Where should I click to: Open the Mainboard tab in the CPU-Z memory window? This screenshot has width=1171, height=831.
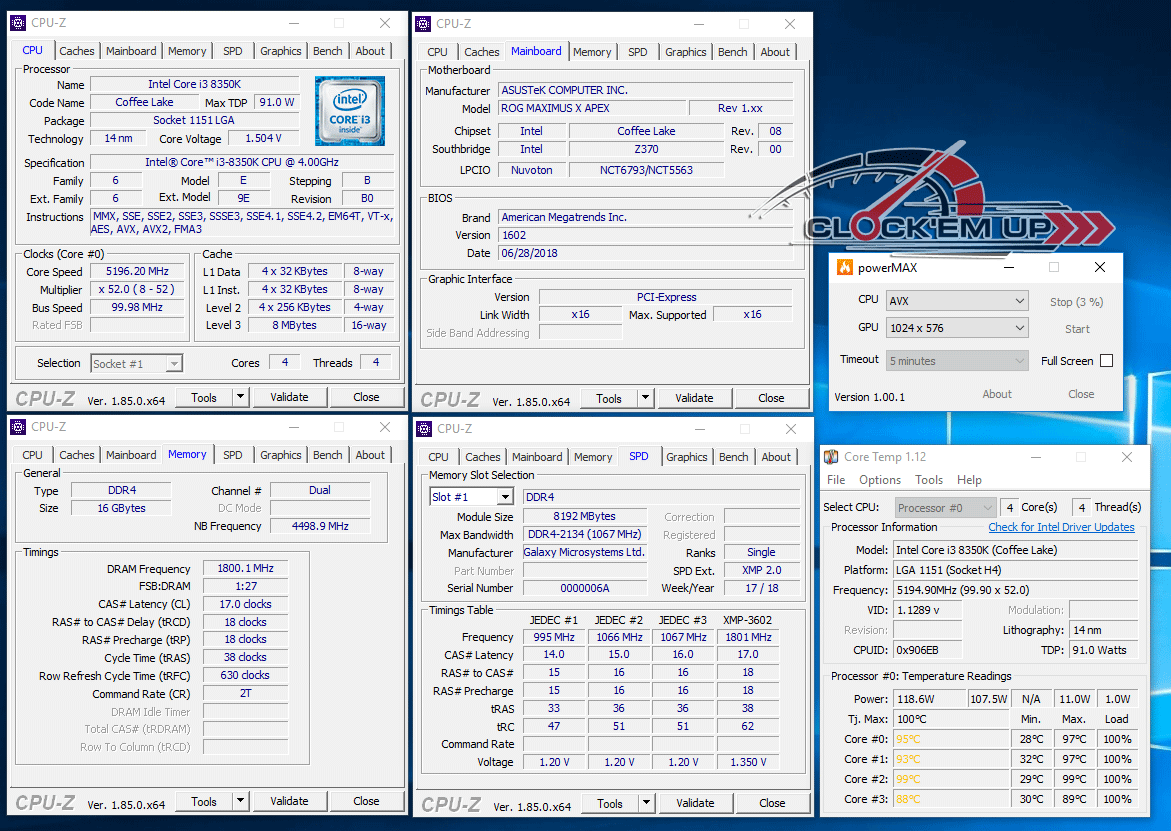coord(131,455)
